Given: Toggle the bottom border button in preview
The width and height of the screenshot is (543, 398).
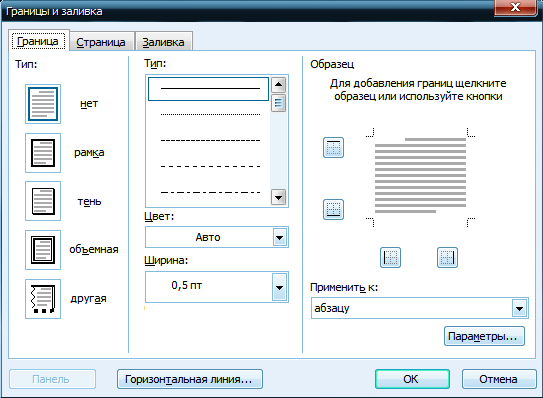Looking at the screenshot, I should click(x=333, y=209).
